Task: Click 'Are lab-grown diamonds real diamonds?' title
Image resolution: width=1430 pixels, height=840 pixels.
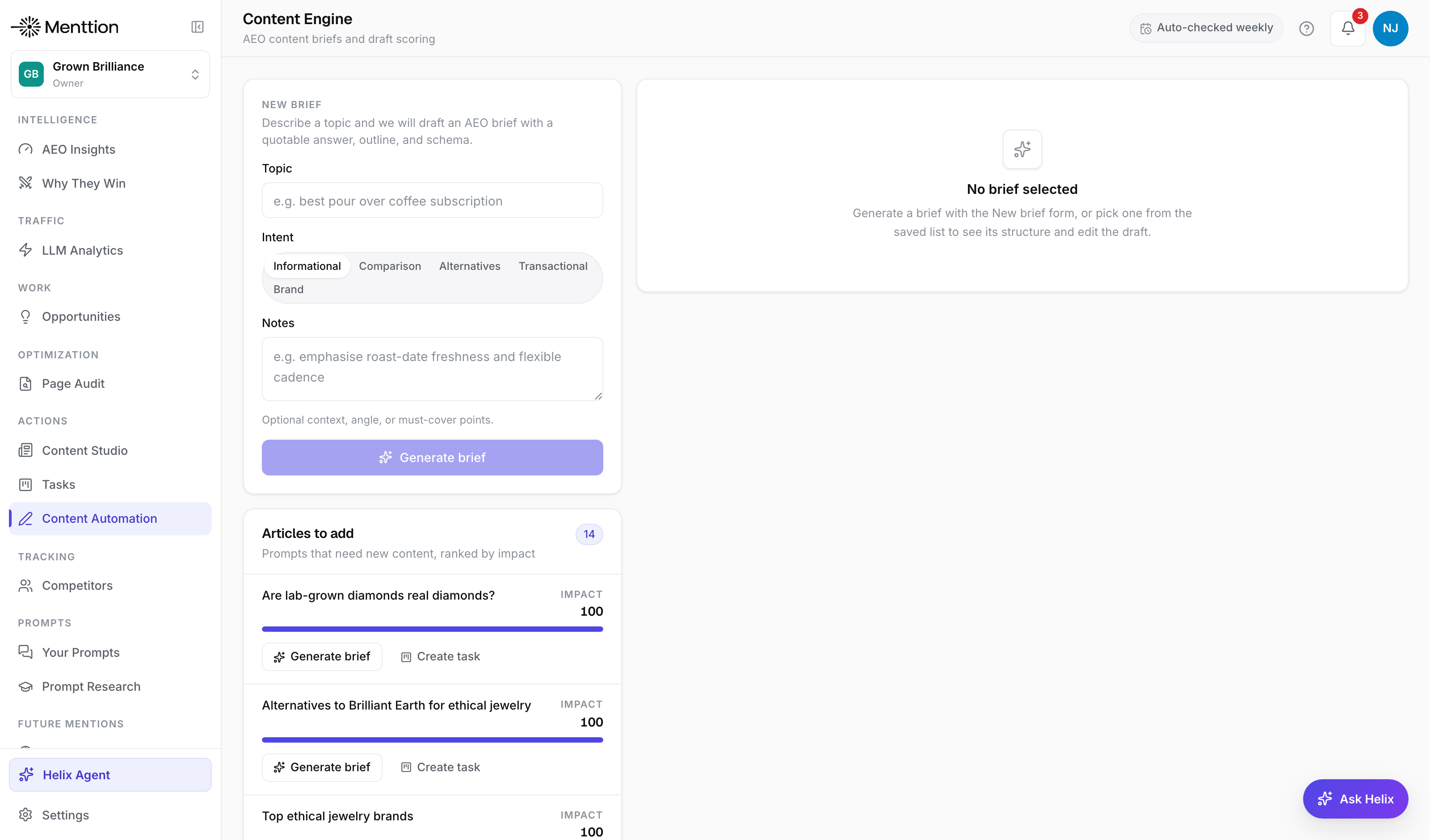Action: (379, 596)
